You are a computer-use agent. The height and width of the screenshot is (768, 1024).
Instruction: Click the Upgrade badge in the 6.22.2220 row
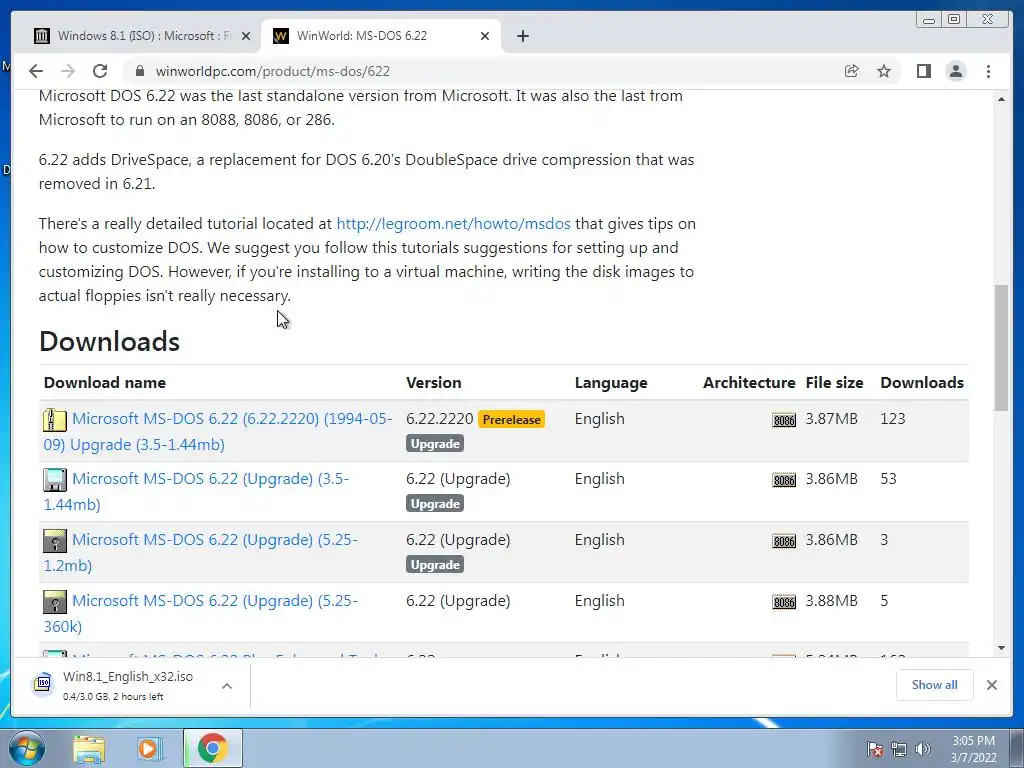pyautogui.click(x=435, y=443)
